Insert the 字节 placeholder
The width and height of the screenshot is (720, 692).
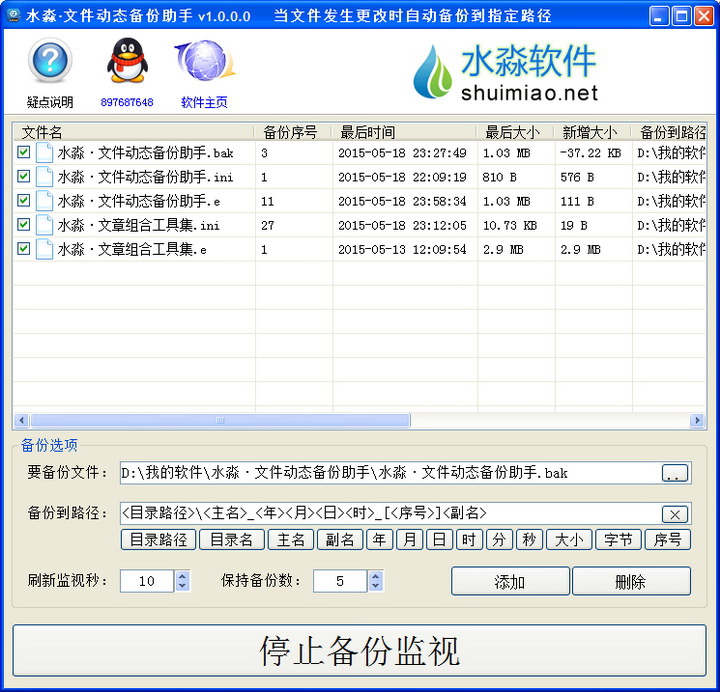(618, 540)
